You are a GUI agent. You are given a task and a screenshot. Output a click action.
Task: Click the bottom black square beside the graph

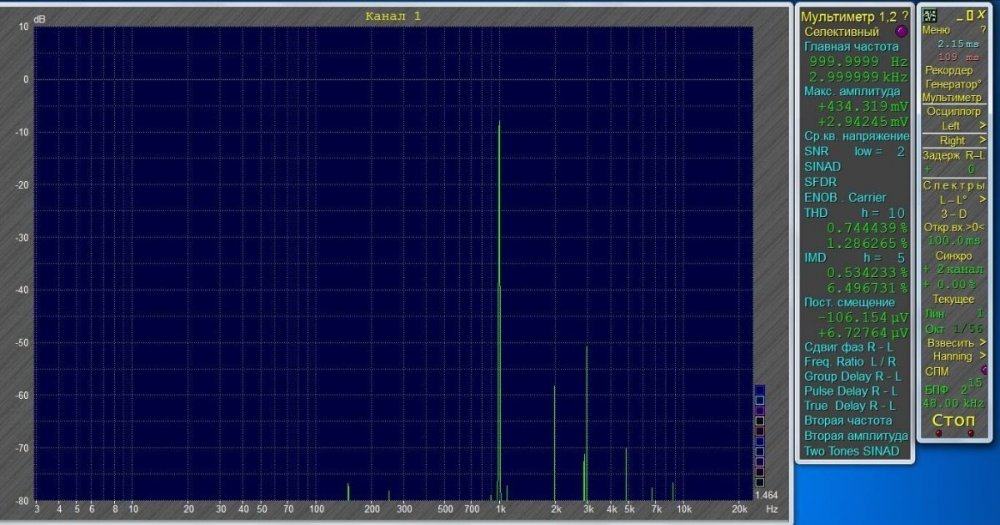pos(760,482)
